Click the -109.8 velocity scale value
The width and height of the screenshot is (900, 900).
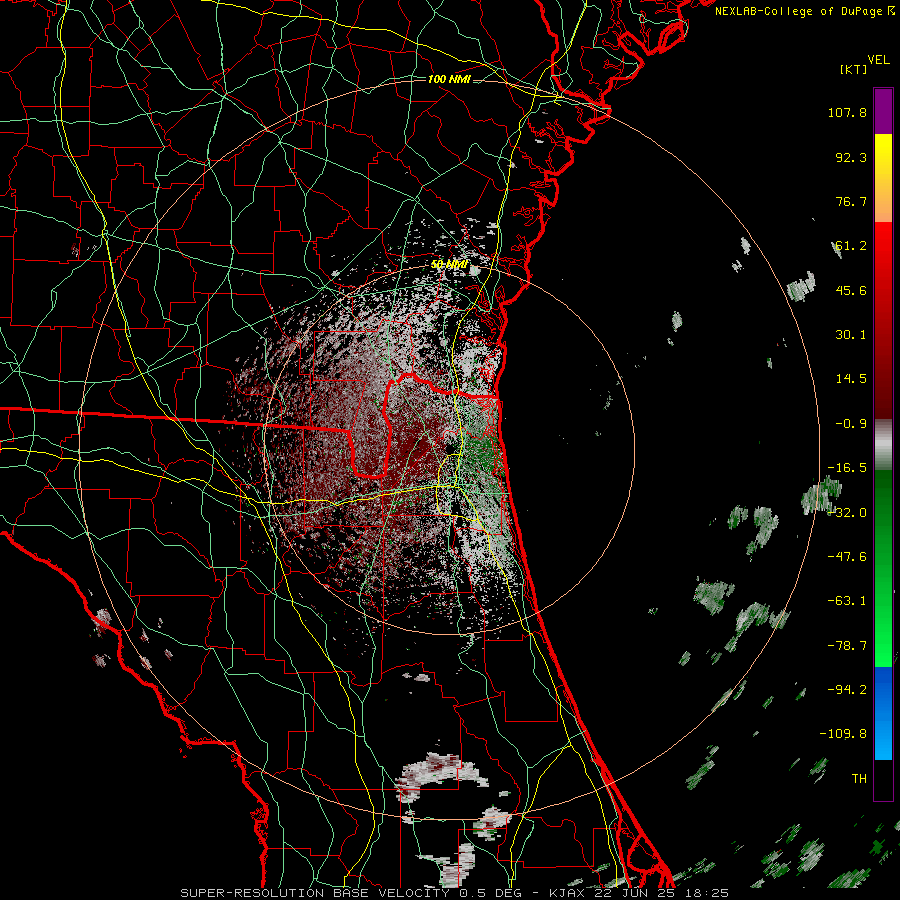(x=843, y=734)
